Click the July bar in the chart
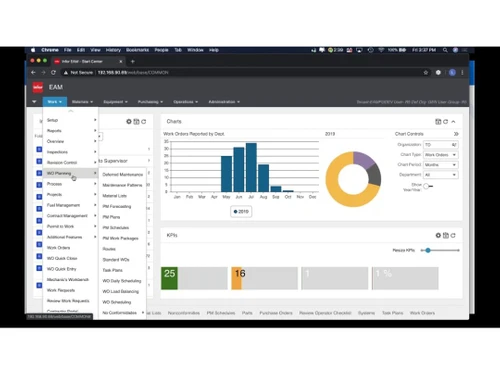 tap(251, 167)
